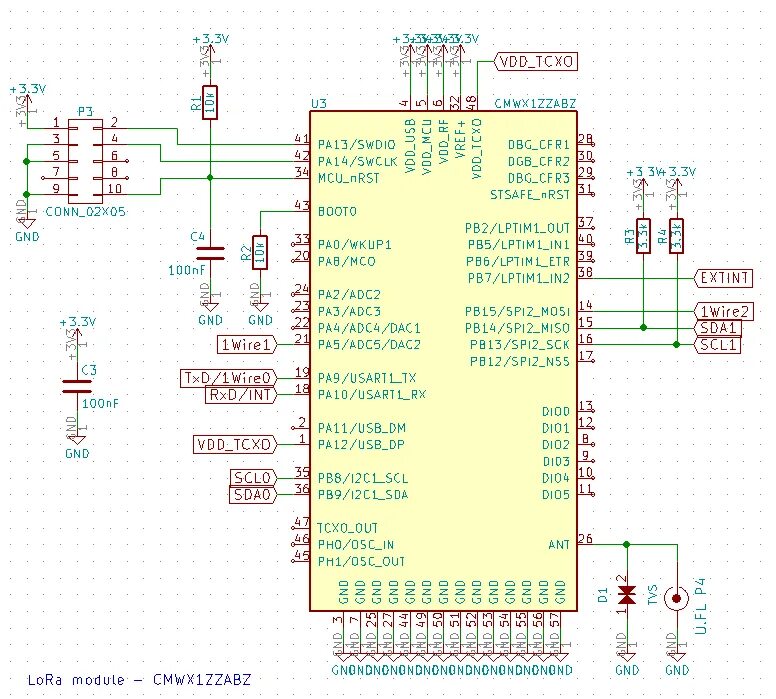Click the PB12/SPI2_NSS pin name
This screenshot has width=776, height=699.
click(x=520, y=361)
